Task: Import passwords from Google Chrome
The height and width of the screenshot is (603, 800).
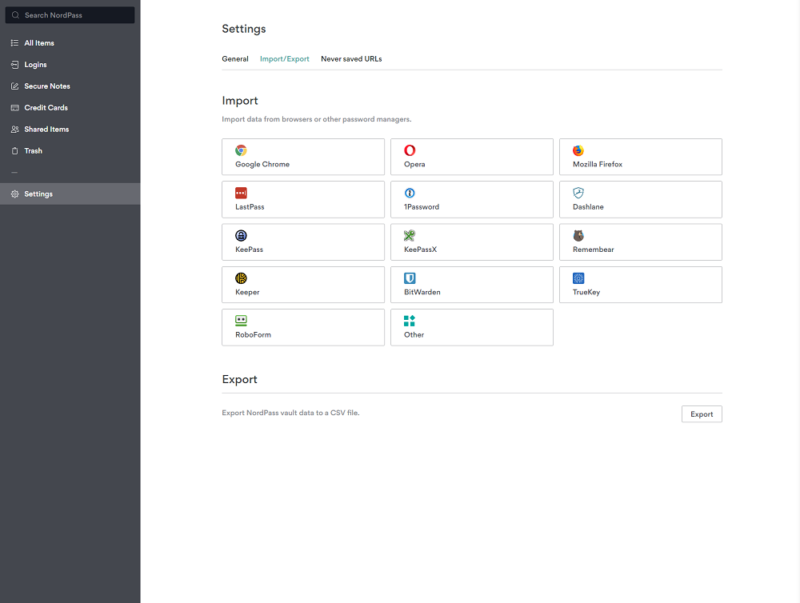Action: pos(302,156)
